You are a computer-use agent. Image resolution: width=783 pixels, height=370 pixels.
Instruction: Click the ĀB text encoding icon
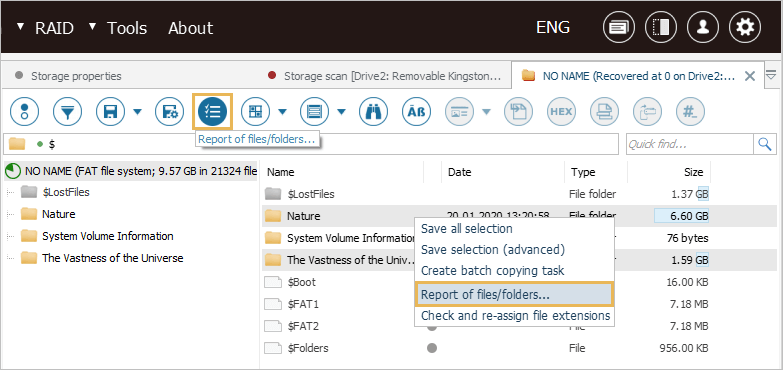[x=416, y=111]
